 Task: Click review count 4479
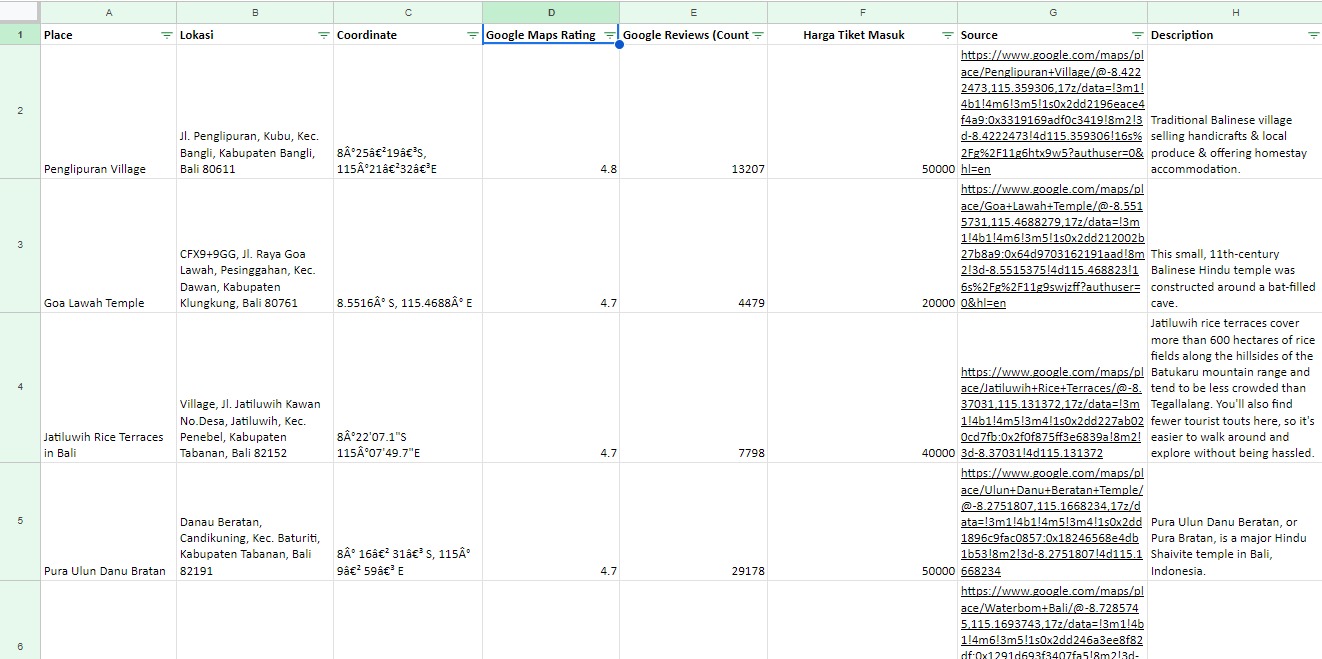pos(693,246)
